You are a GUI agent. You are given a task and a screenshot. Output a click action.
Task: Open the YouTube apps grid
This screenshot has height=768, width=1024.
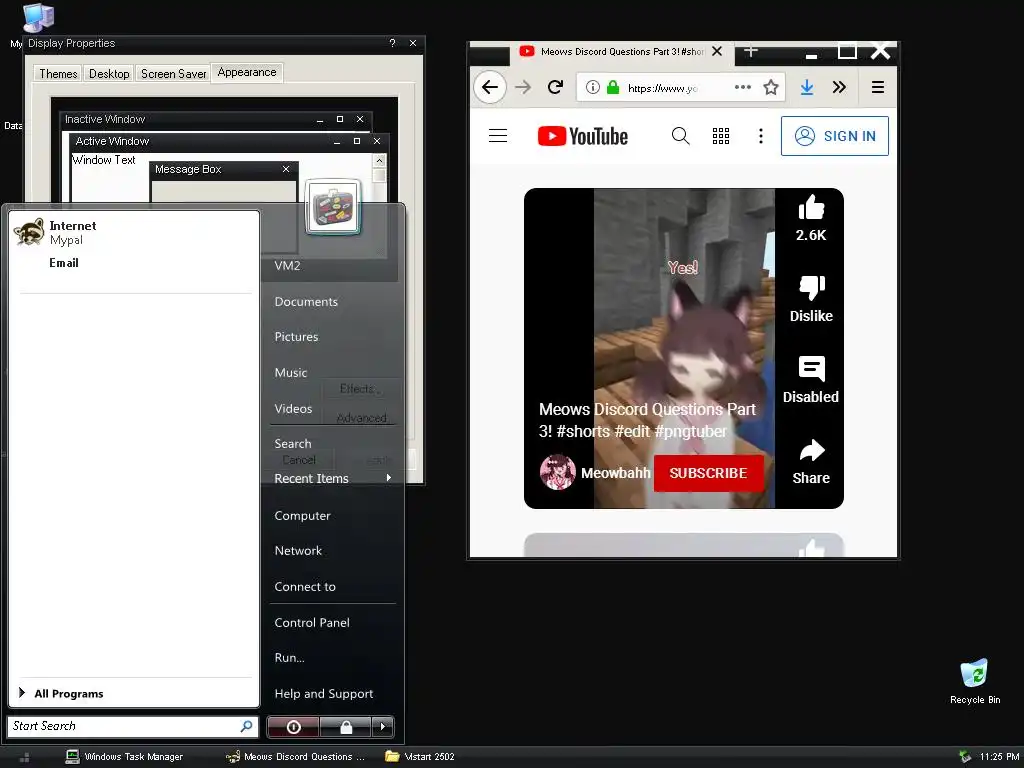pyautogui.click(x=721, y=136)
